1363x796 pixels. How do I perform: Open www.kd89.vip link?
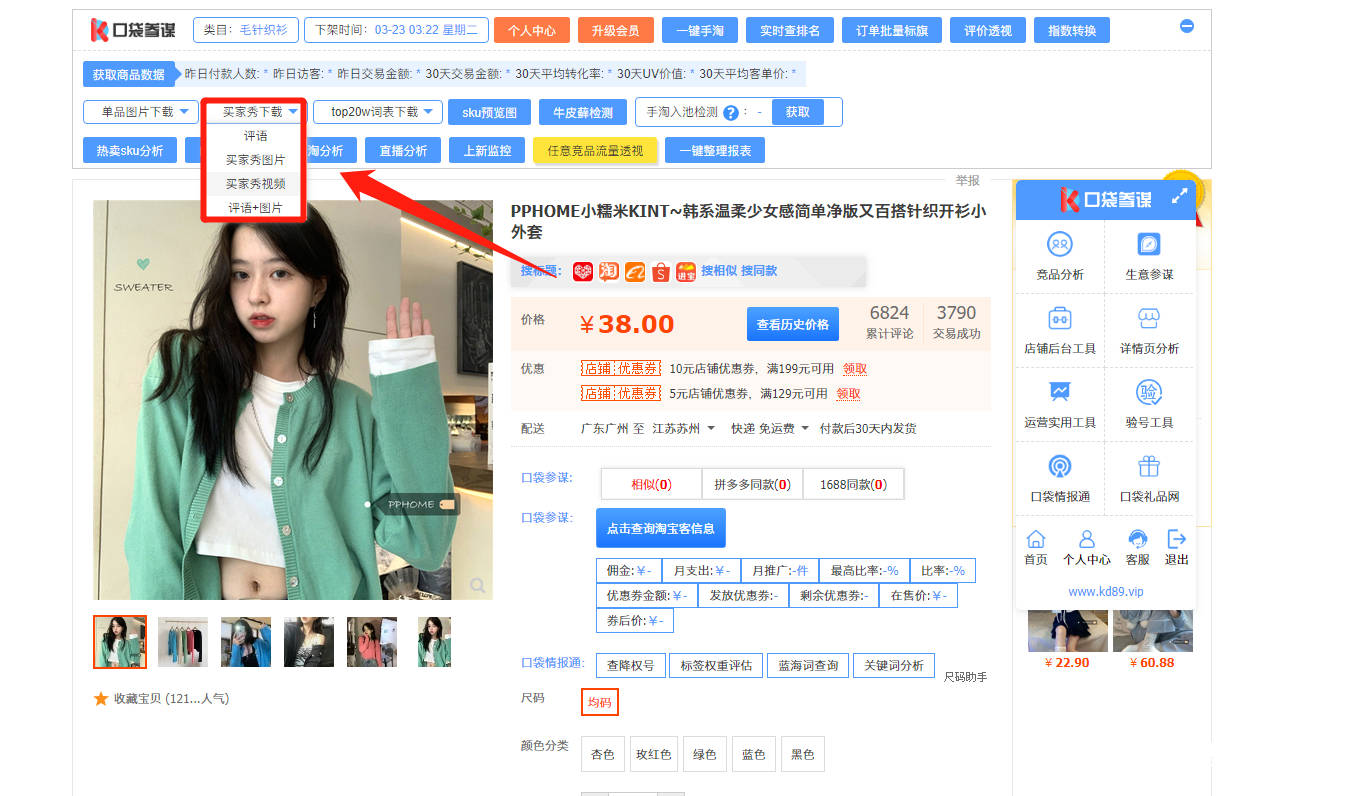pyautogui.click(x=1105, y=591)
